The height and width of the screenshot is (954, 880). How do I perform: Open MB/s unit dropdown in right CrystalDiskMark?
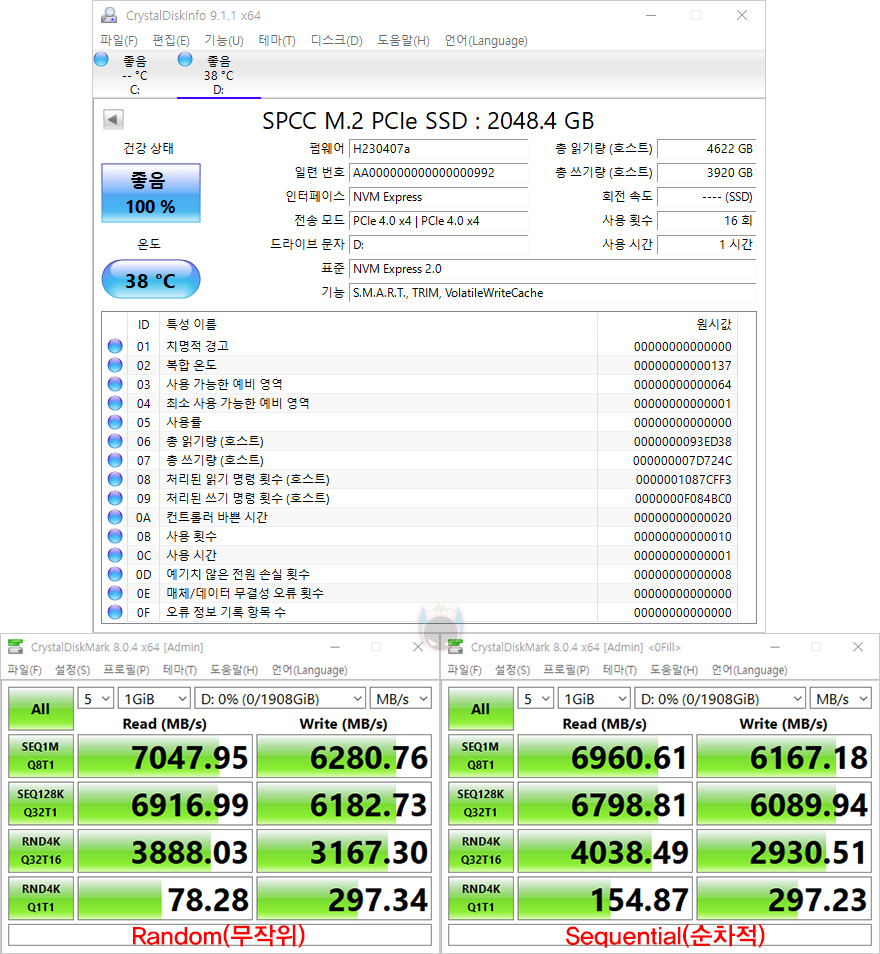tap(840, 698)
